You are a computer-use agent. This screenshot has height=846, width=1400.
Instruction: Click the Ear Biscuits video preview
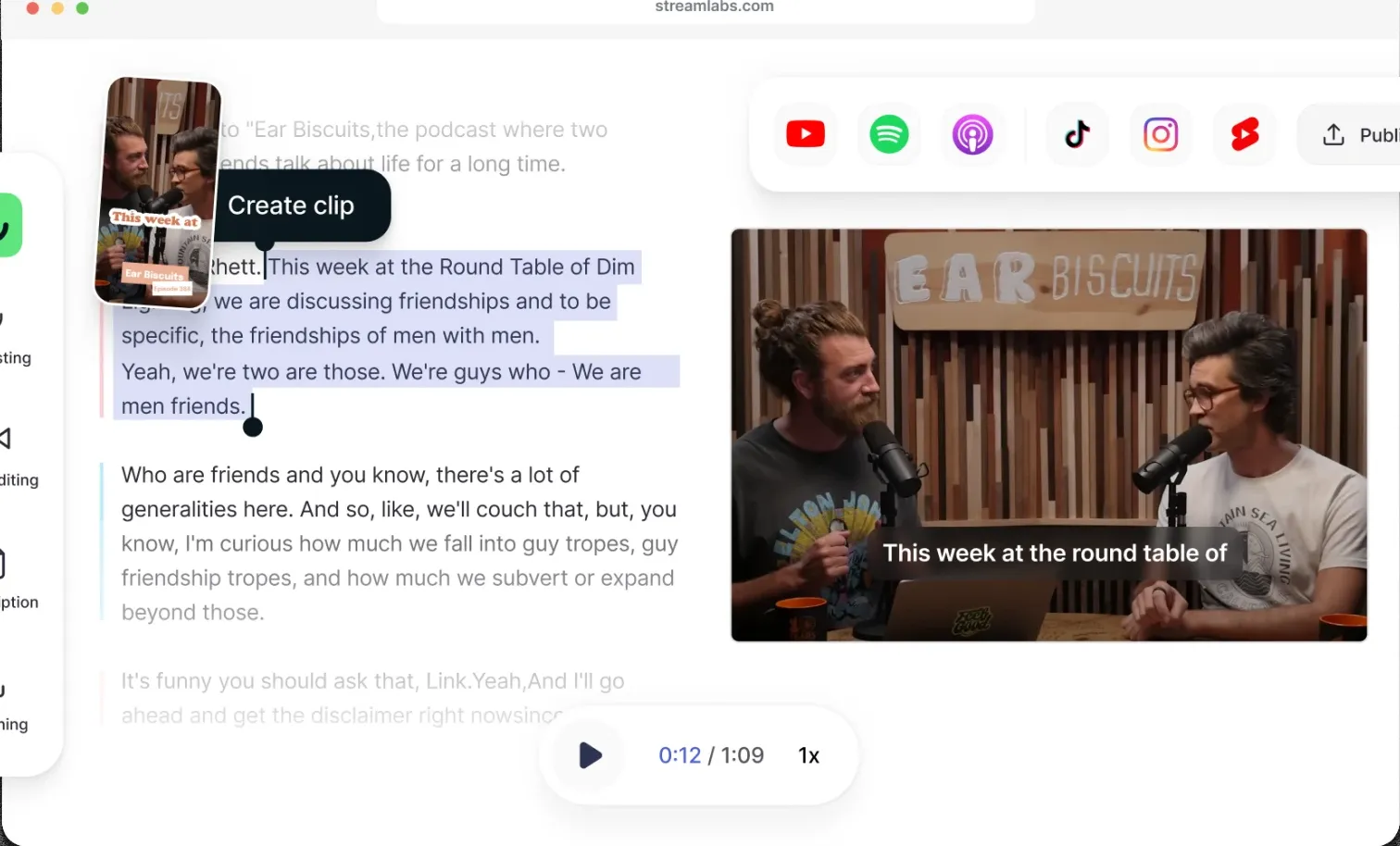[x=1048, y=434]
